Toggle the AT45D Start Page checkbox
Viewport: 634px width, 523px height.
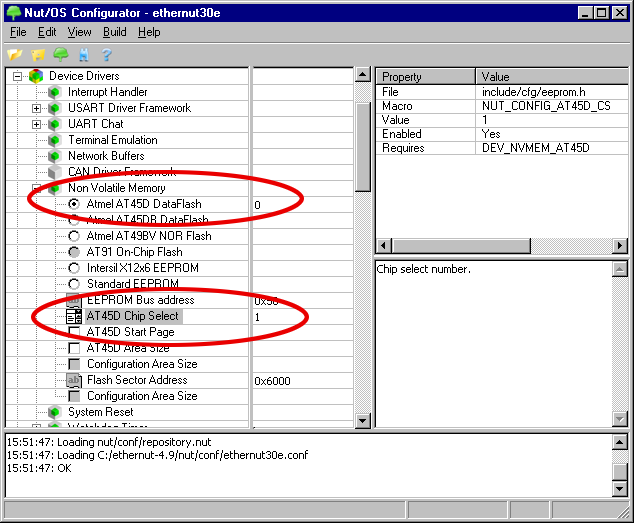[74, 332]
